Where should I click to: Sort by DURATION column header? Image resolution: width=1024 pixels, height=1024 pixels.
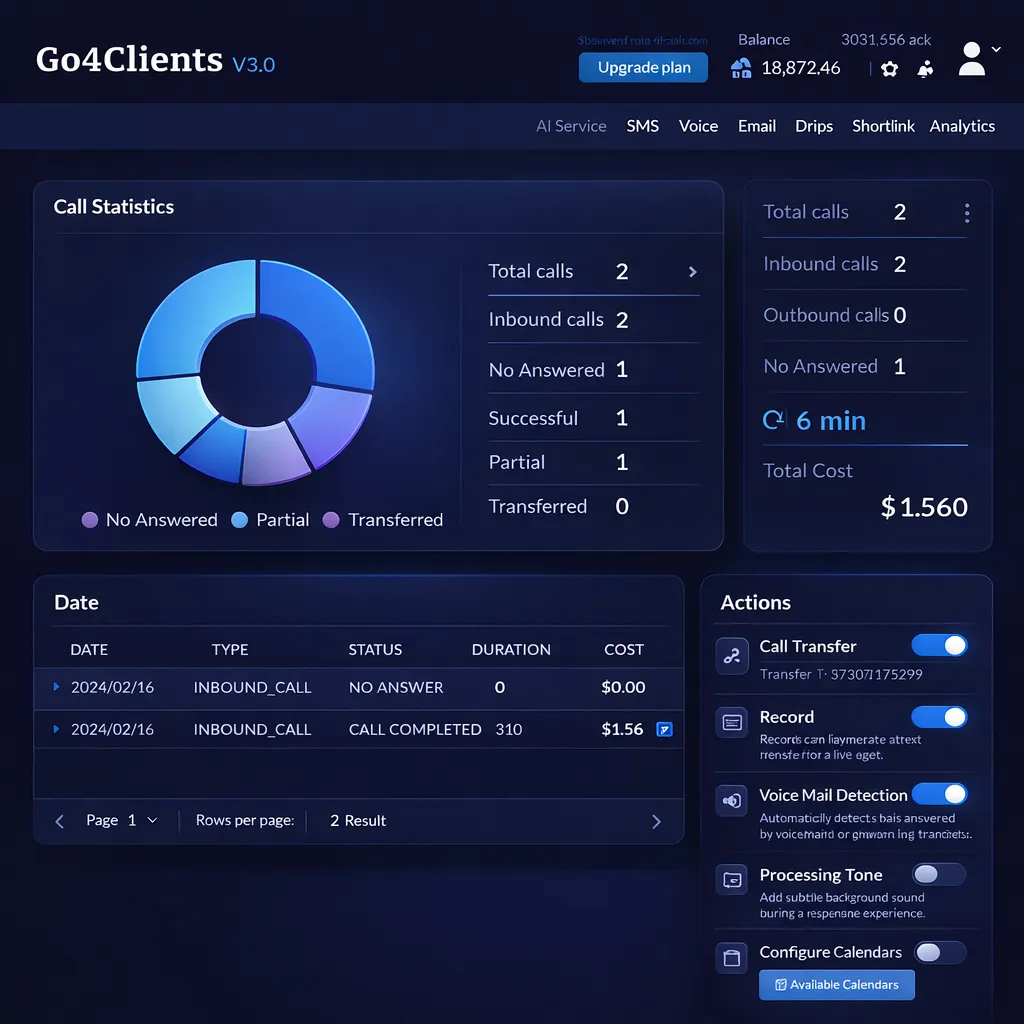[x=511, y=649]
